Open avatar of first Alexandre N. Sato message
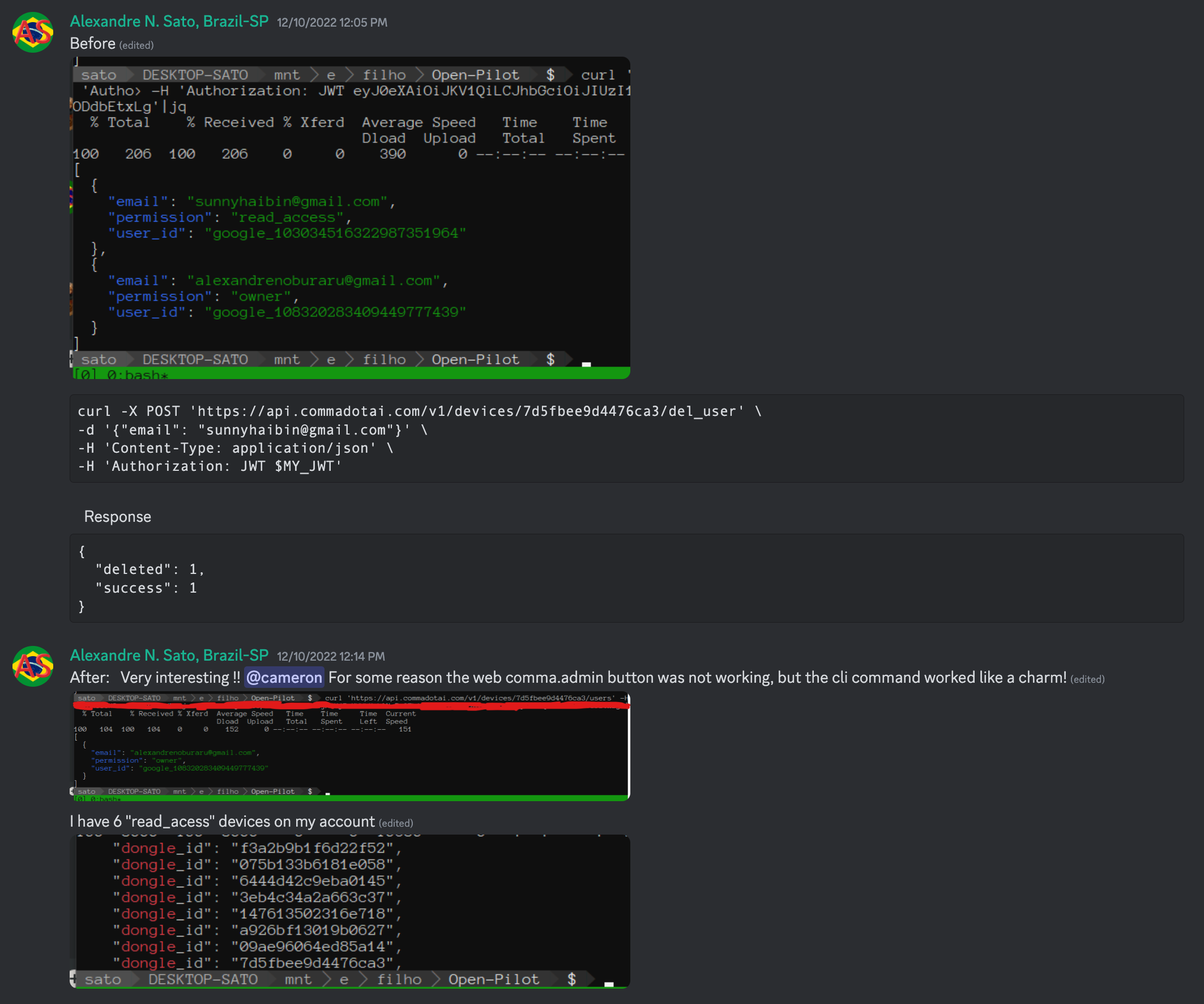This screenshot has width=1204, height=1004. point(33,32)
